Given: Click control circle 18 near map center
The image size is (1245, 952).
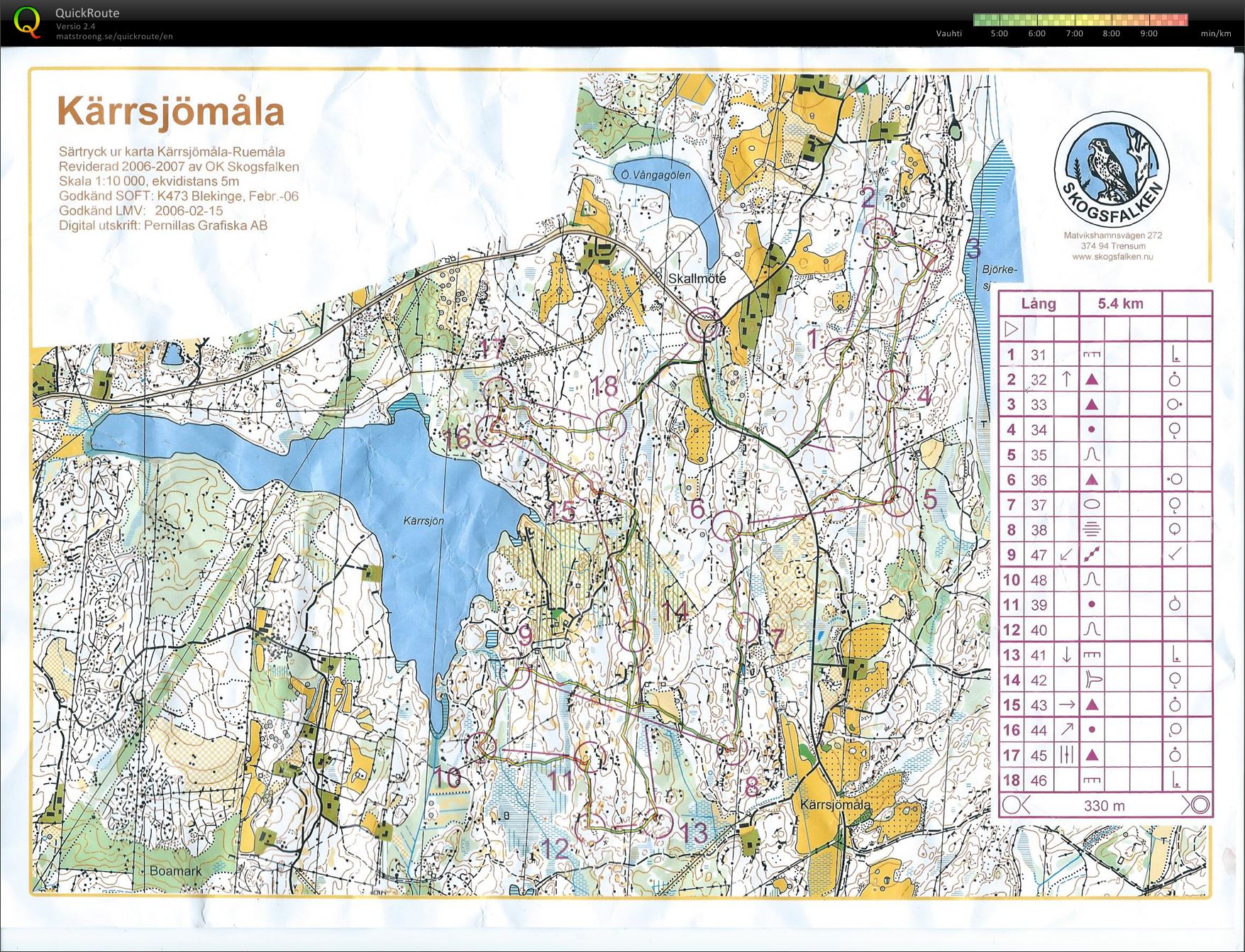Looking at the screenshot, I should (609, 424).
